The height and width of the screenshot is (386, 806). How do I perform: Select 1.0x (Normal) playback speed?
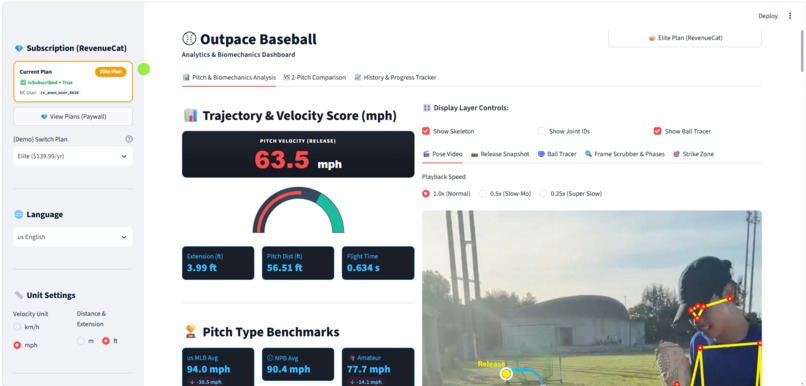[426, 194]
